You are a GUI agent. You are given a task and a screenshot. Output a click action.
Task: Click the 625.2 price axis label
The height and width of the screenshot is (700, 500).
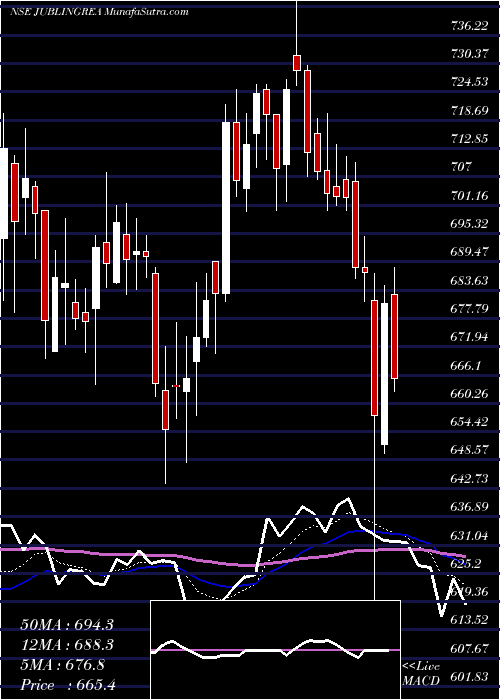pos(465,563)
